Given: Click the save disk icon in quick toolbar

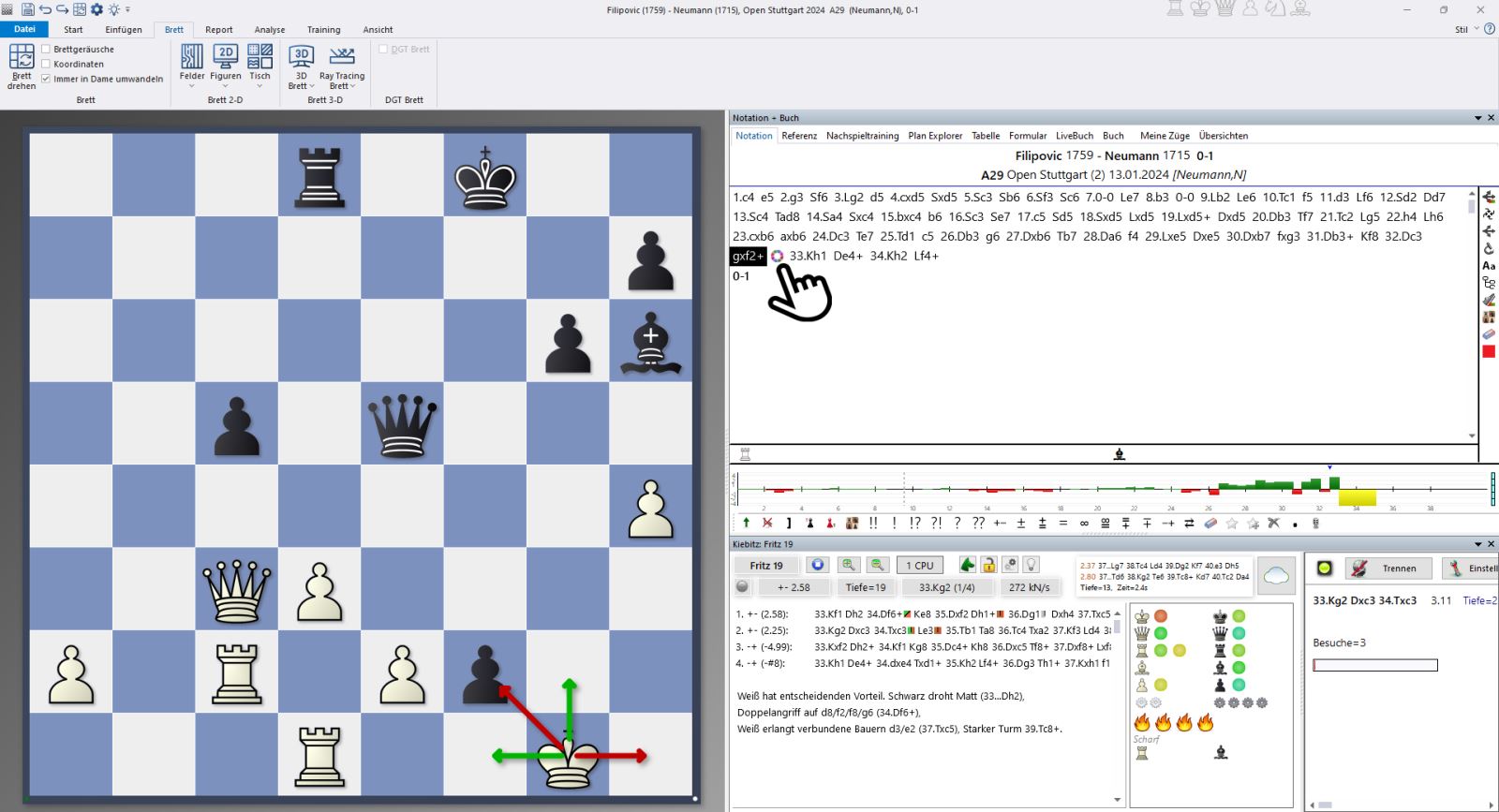Looking at the screenshot, I should (x=28, y=9).
